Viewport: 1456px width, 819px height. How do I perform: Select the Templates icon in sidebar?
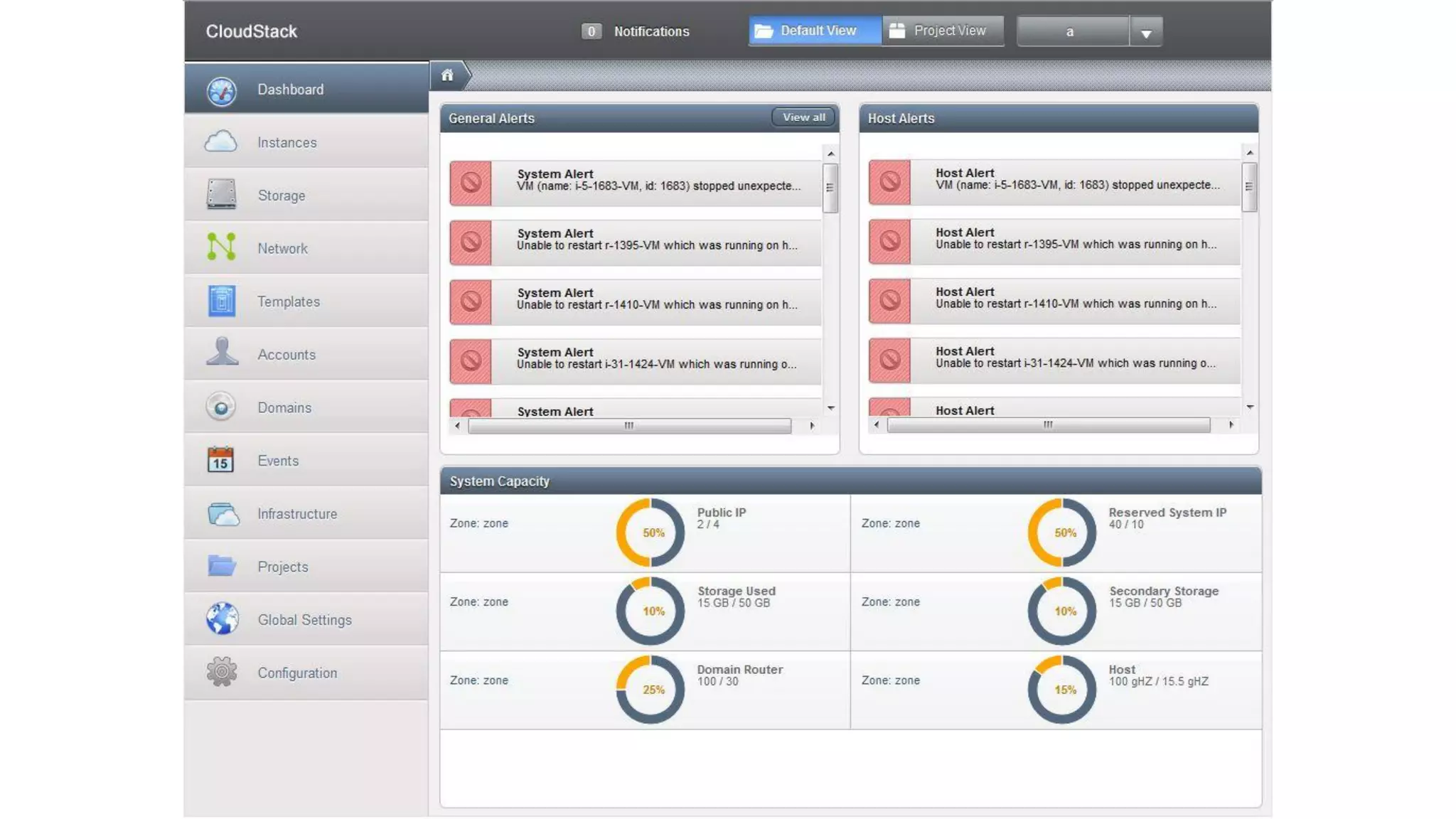[x=221, y=301]
